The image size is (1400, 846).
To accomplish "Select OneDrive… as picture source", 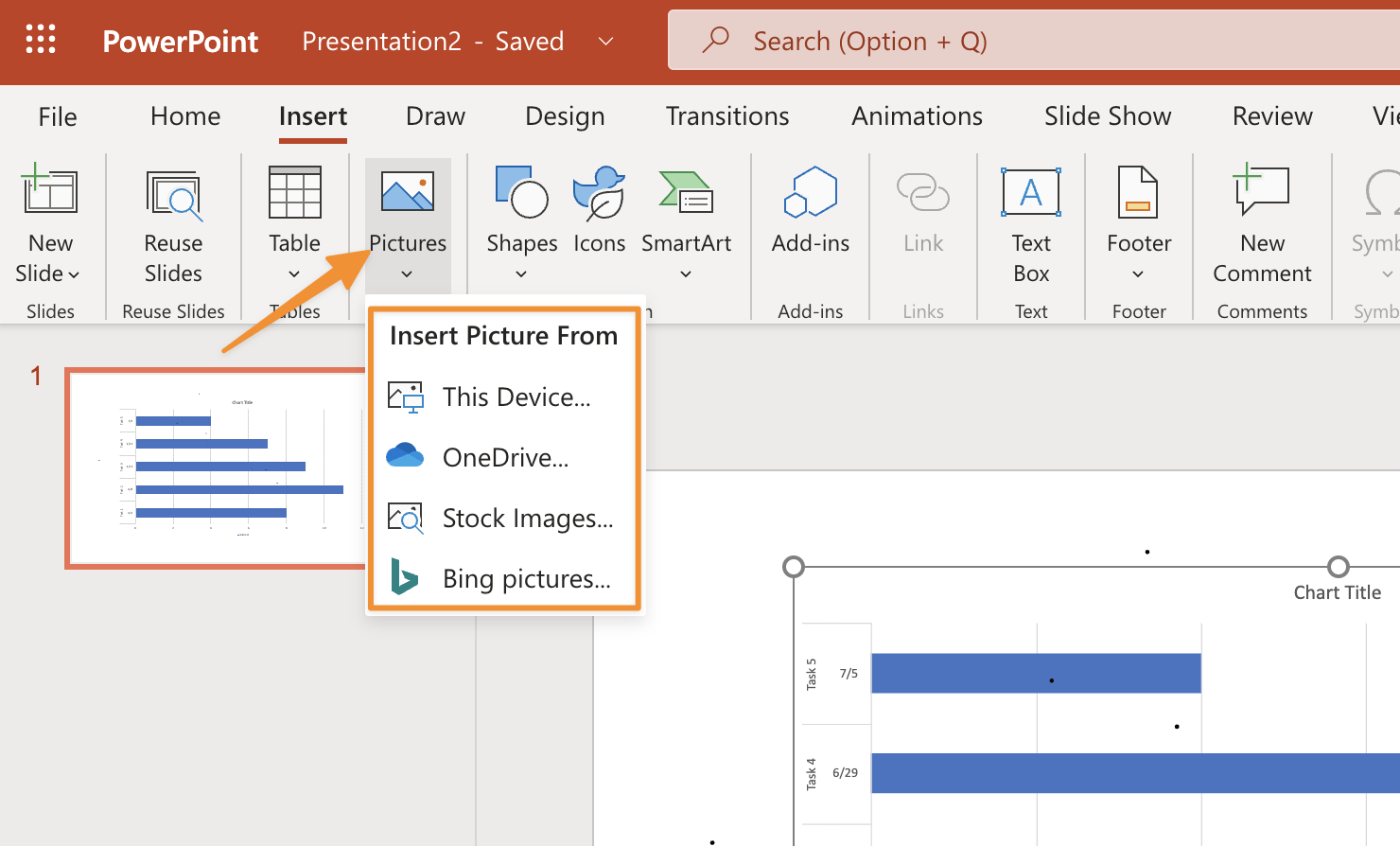I will [505, 457].
